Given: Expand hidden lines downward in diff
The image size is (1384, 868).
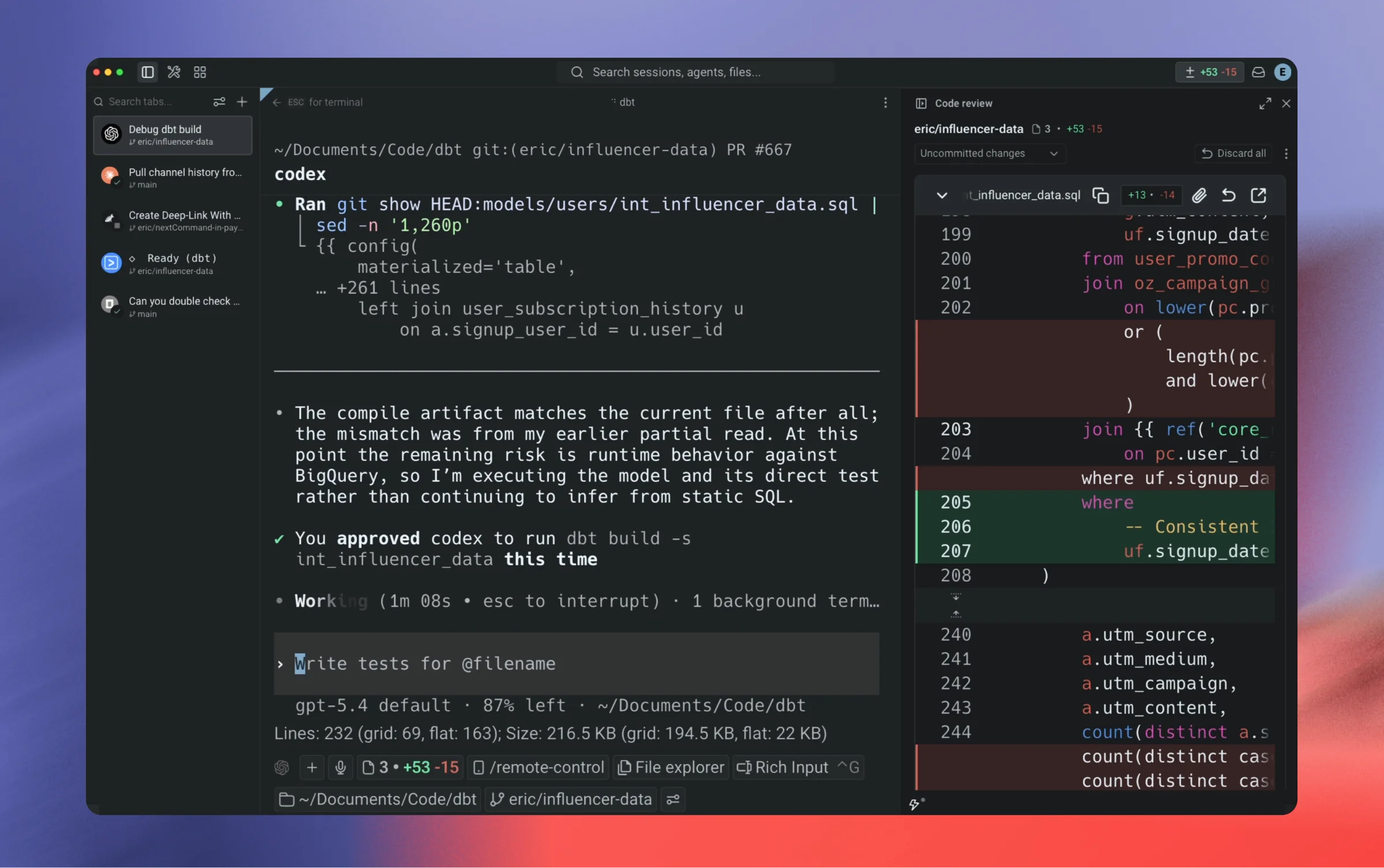Looking at the screenshot, I should 956,597.
